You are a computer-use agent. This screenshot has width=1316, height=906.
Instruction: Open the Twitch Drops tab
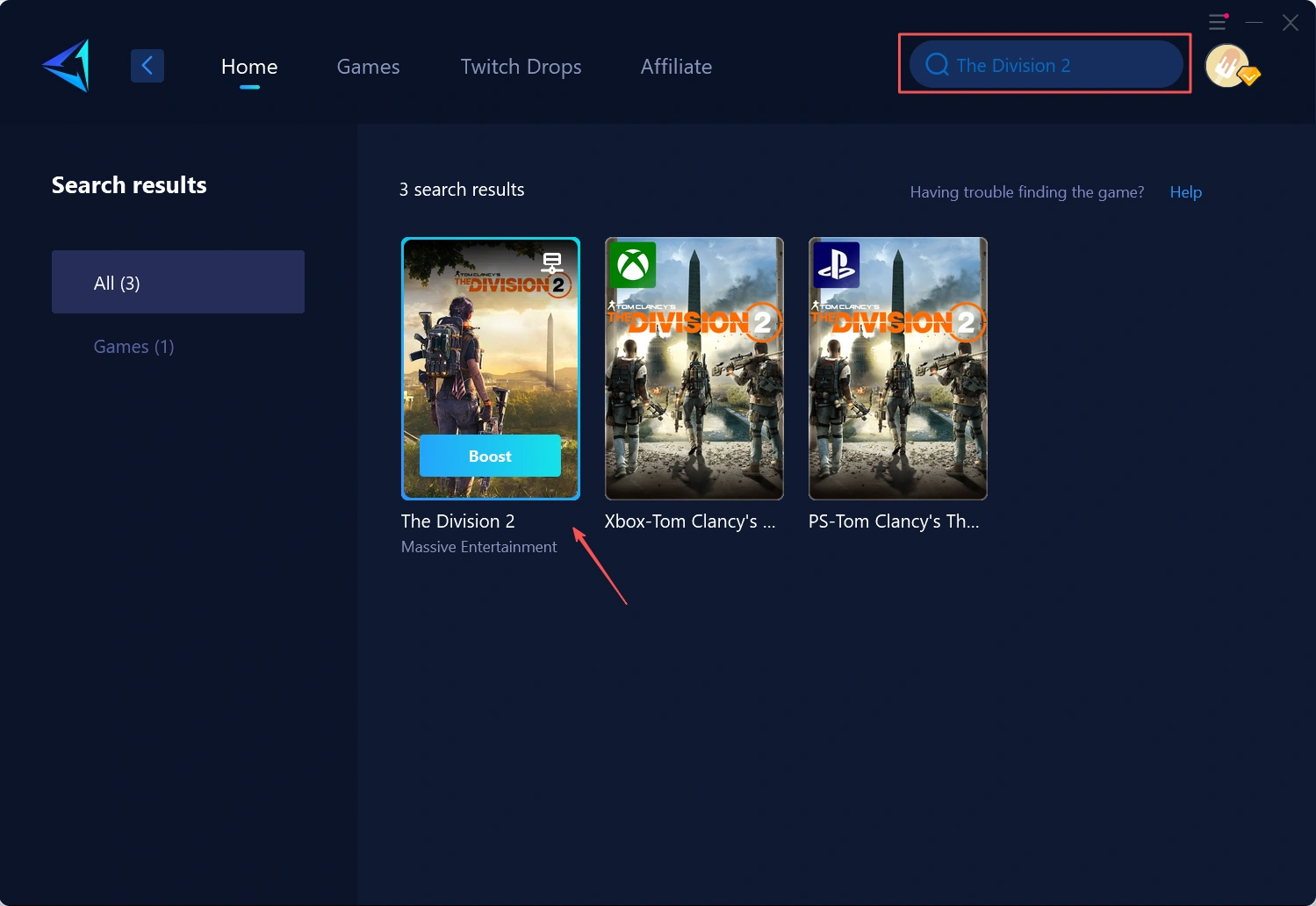[521, 66]
